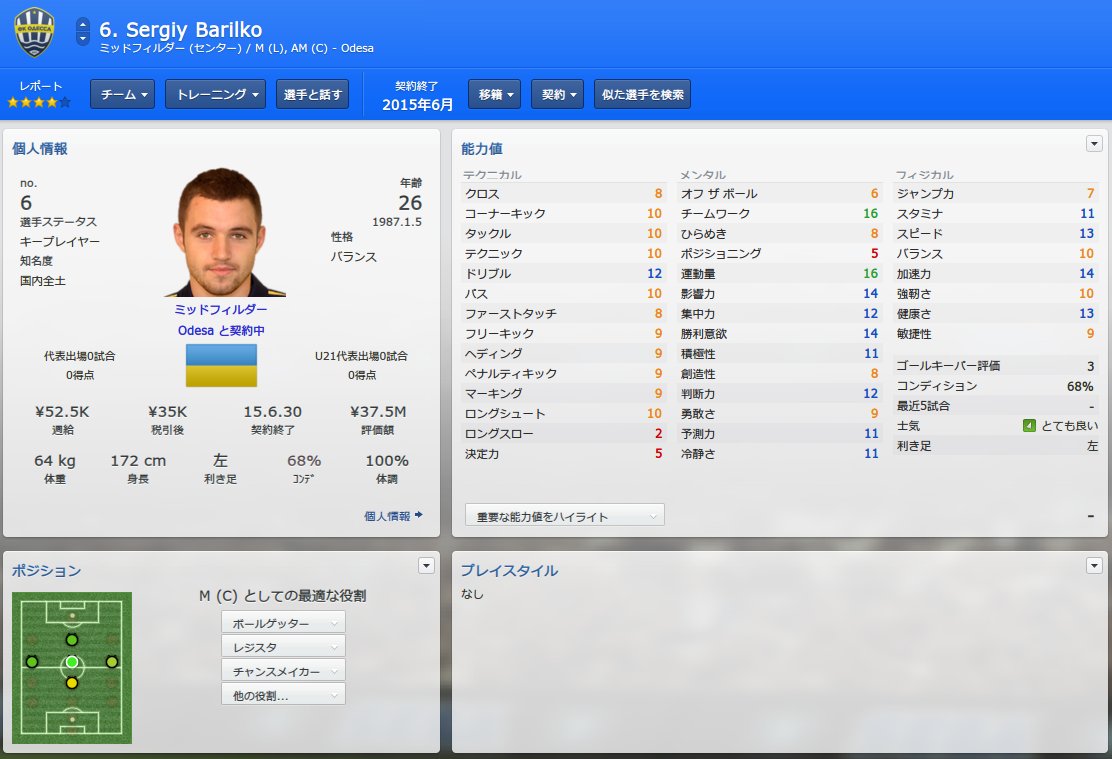Click the report star rating
The width and height of the screenshot is (1112, 759).
coord(39,102)
